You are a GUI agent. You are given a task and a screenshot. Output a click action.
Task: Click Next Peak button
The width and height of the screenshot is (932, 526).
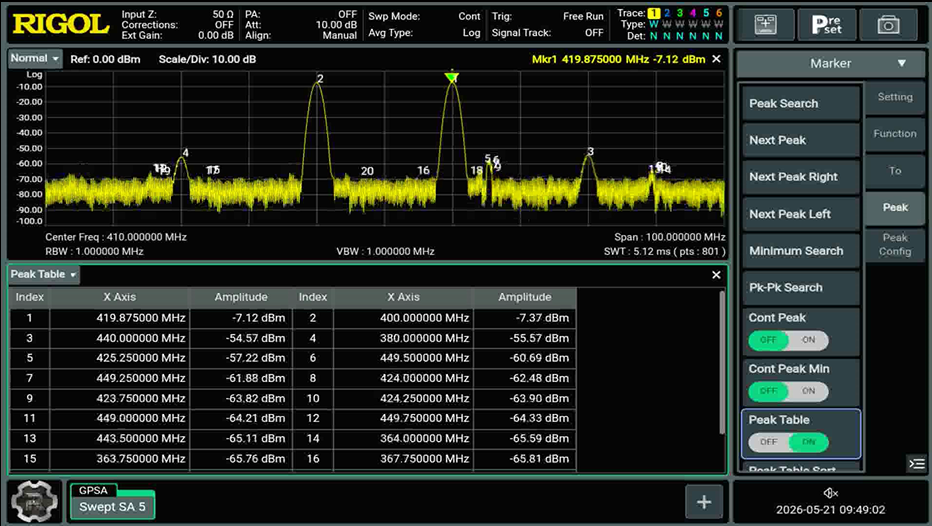coord(801,140)
